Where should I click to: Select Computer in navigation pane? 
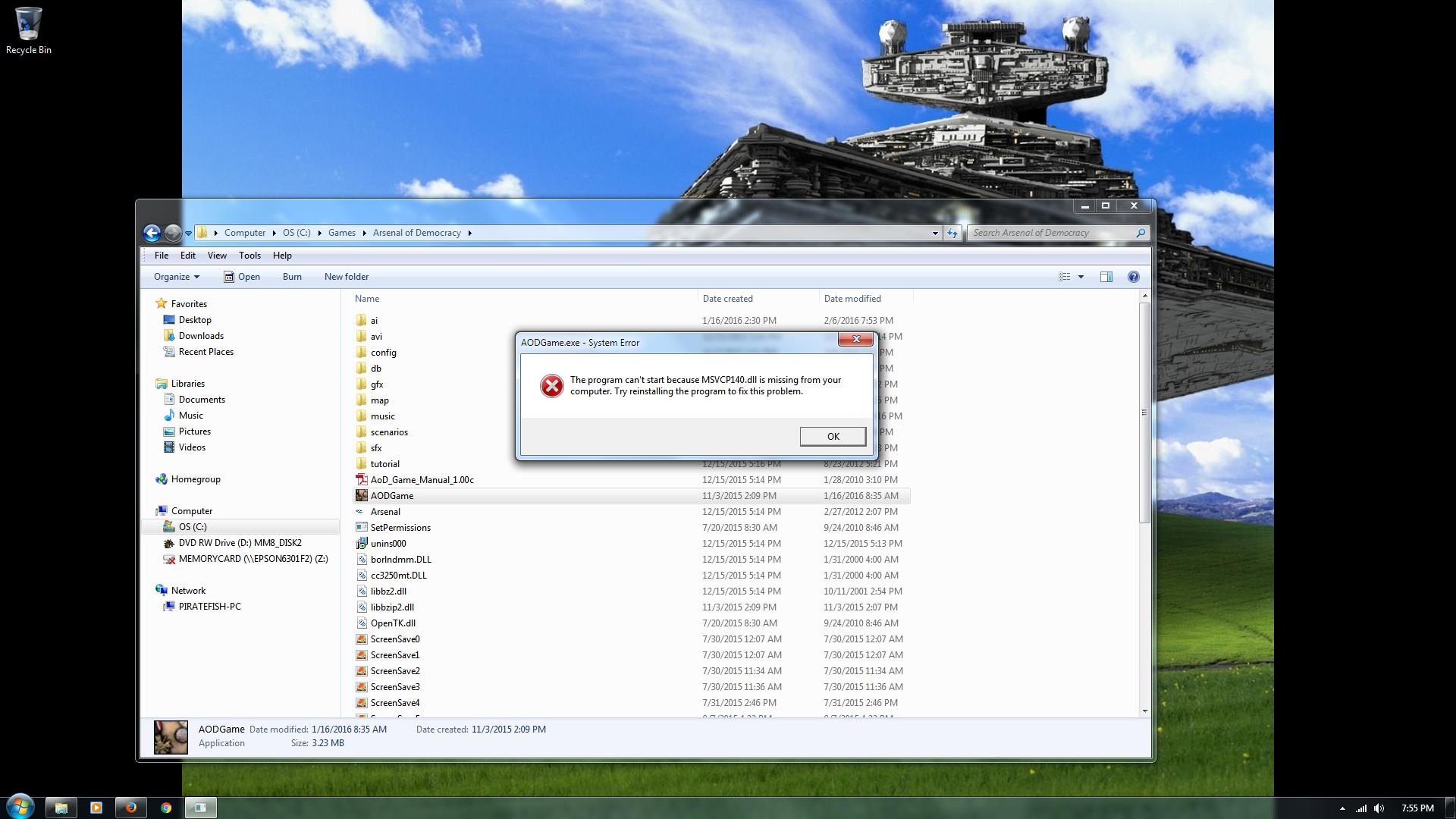(x=191, y=511)
